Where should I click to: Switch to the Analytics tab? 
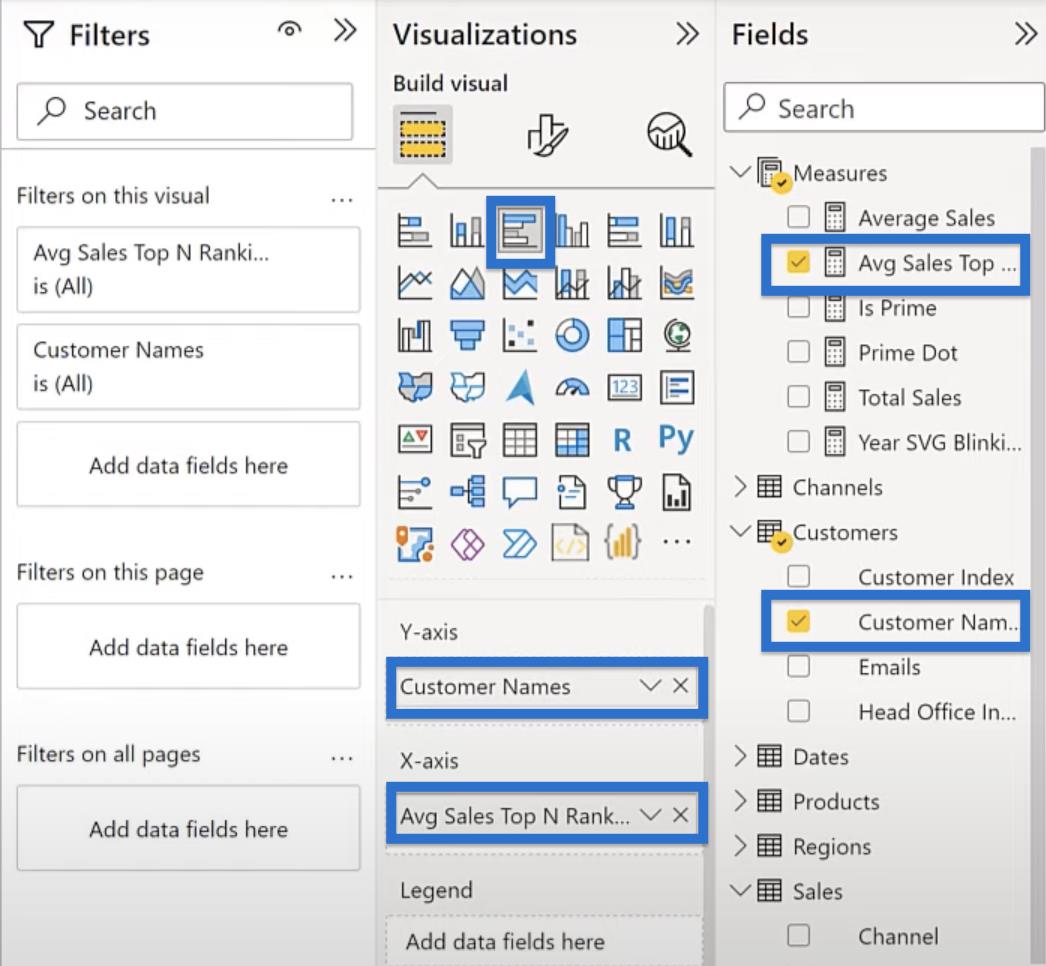click(x=669, y=134)
